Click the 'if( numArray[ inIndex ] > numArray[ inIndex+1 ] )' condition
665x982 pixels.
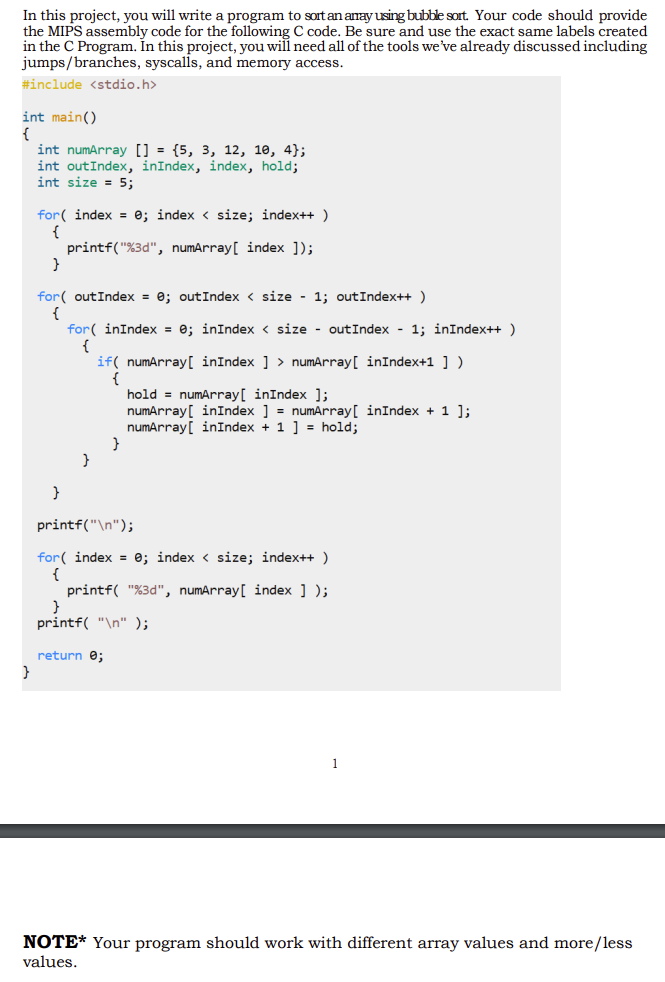[x=280, y=361]
